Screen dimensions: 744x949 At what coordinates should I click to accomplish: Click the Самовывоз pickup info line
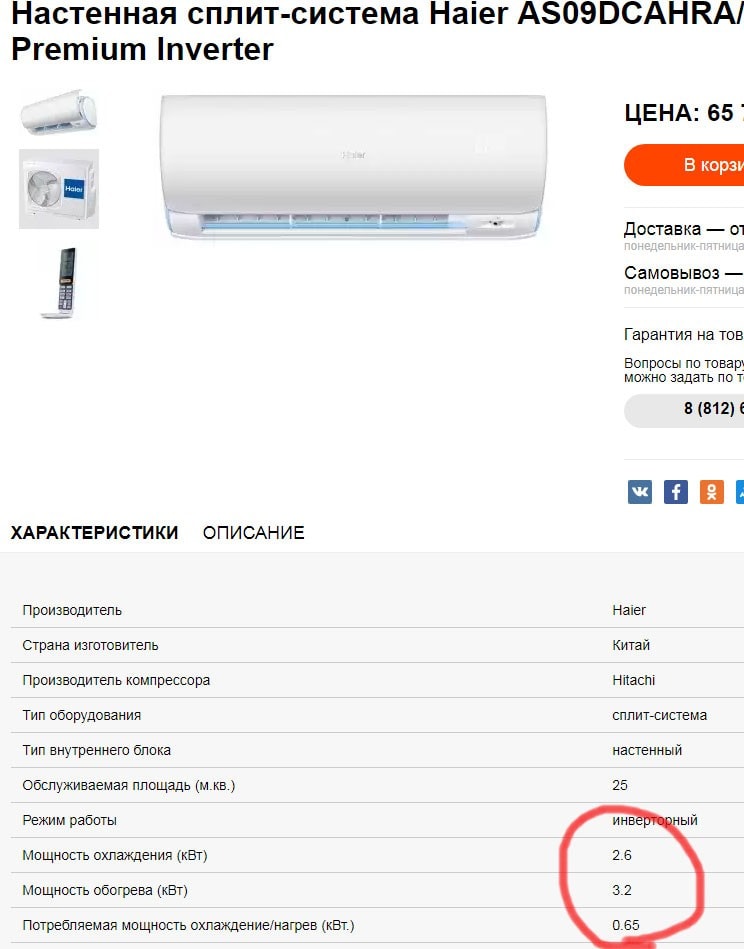coord(684,273)
